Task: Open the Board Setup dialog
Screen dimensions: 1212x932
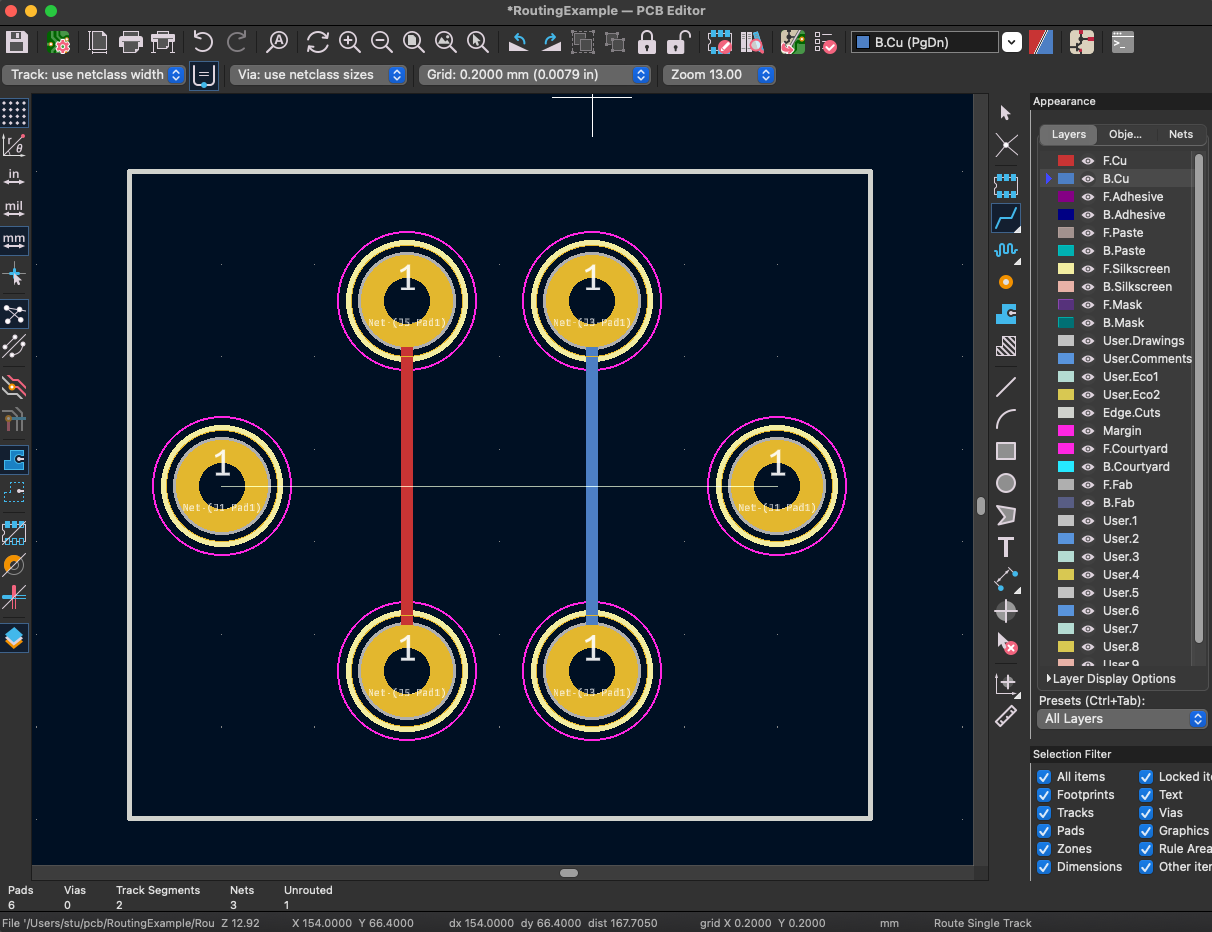Action: (x=58, y=42)
